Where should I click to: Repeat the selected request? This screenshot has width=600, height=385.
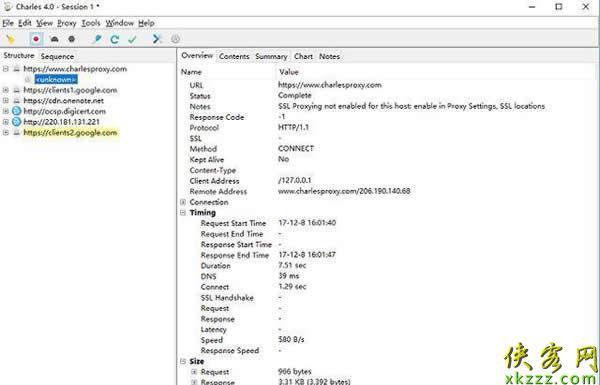tap(114, 39)
